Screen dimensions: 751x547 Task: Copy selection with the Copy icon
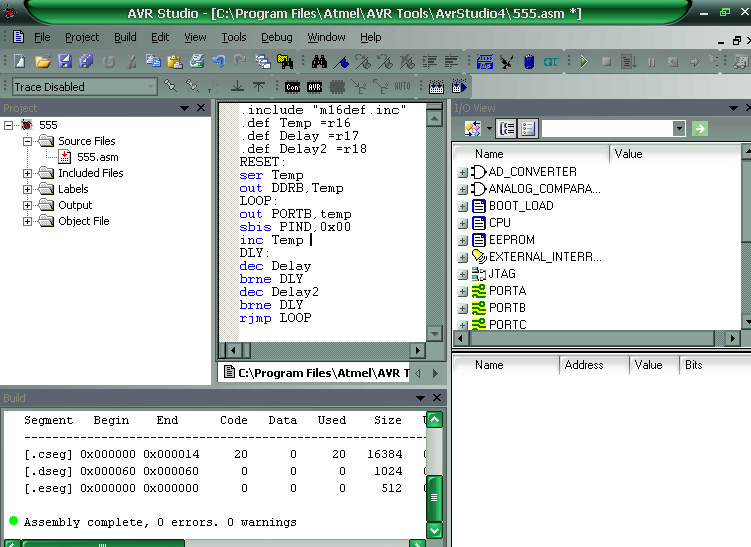tap(153, 61)
